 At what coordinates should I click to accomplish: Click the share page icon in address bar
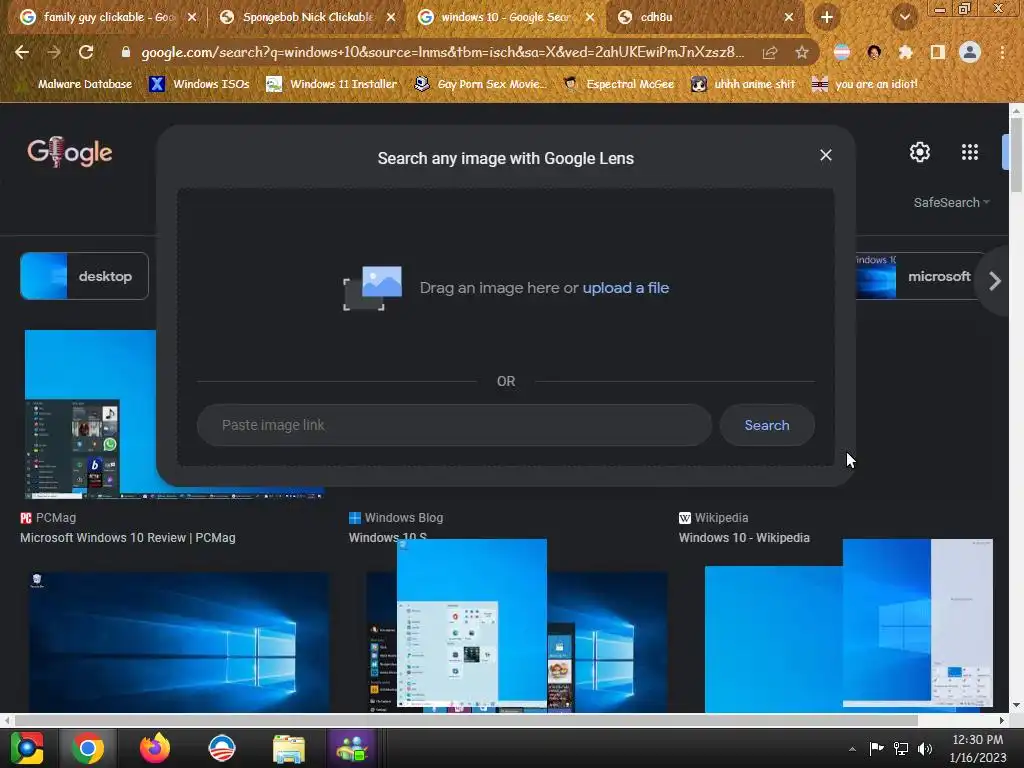[x=770, y=53]
